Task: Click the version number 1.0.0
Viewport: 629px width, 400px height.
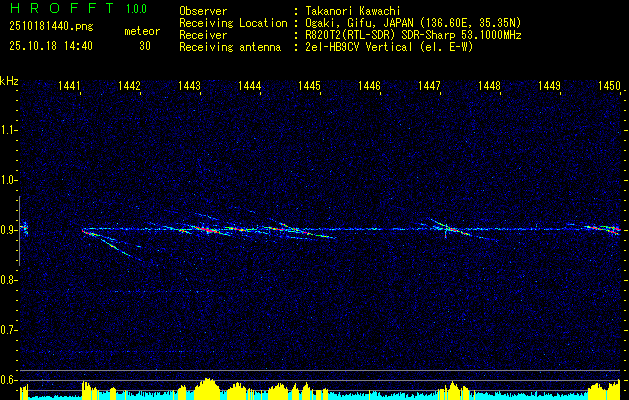Action: click(x=136, y=9)
